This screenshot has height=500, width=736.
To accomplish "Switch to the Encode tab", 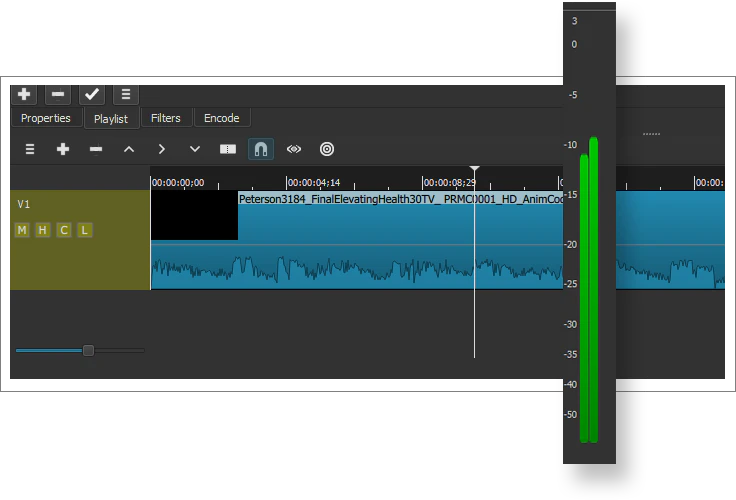I will click(222, 118).
